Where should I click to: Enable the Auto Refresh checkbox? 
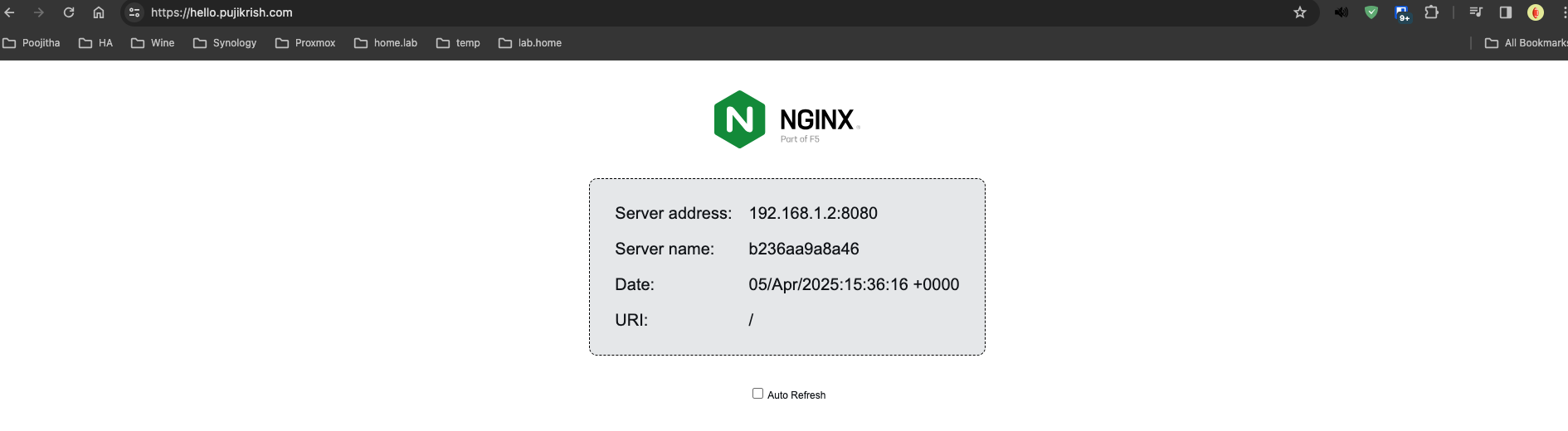[757, 394]
